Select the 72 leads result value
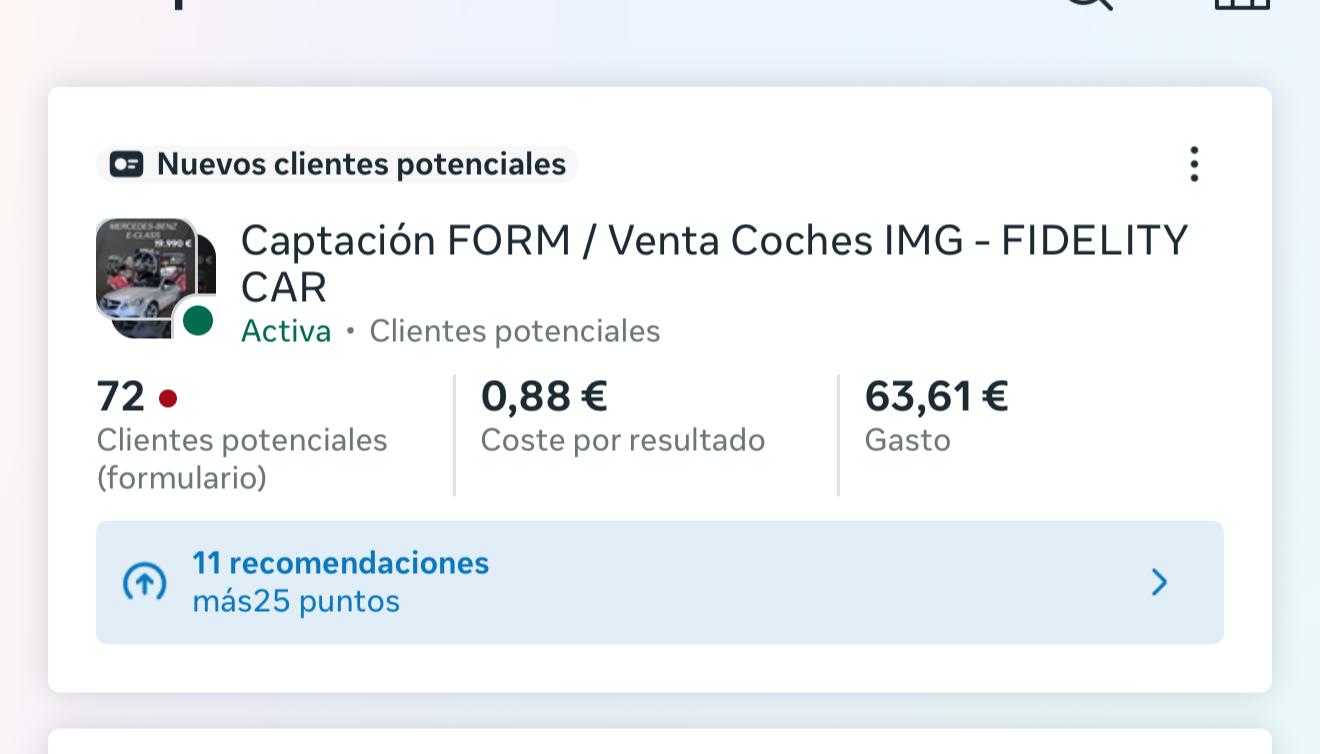Image resolution: width=1320 pixels, height=754 pixels. pos(121,397)
